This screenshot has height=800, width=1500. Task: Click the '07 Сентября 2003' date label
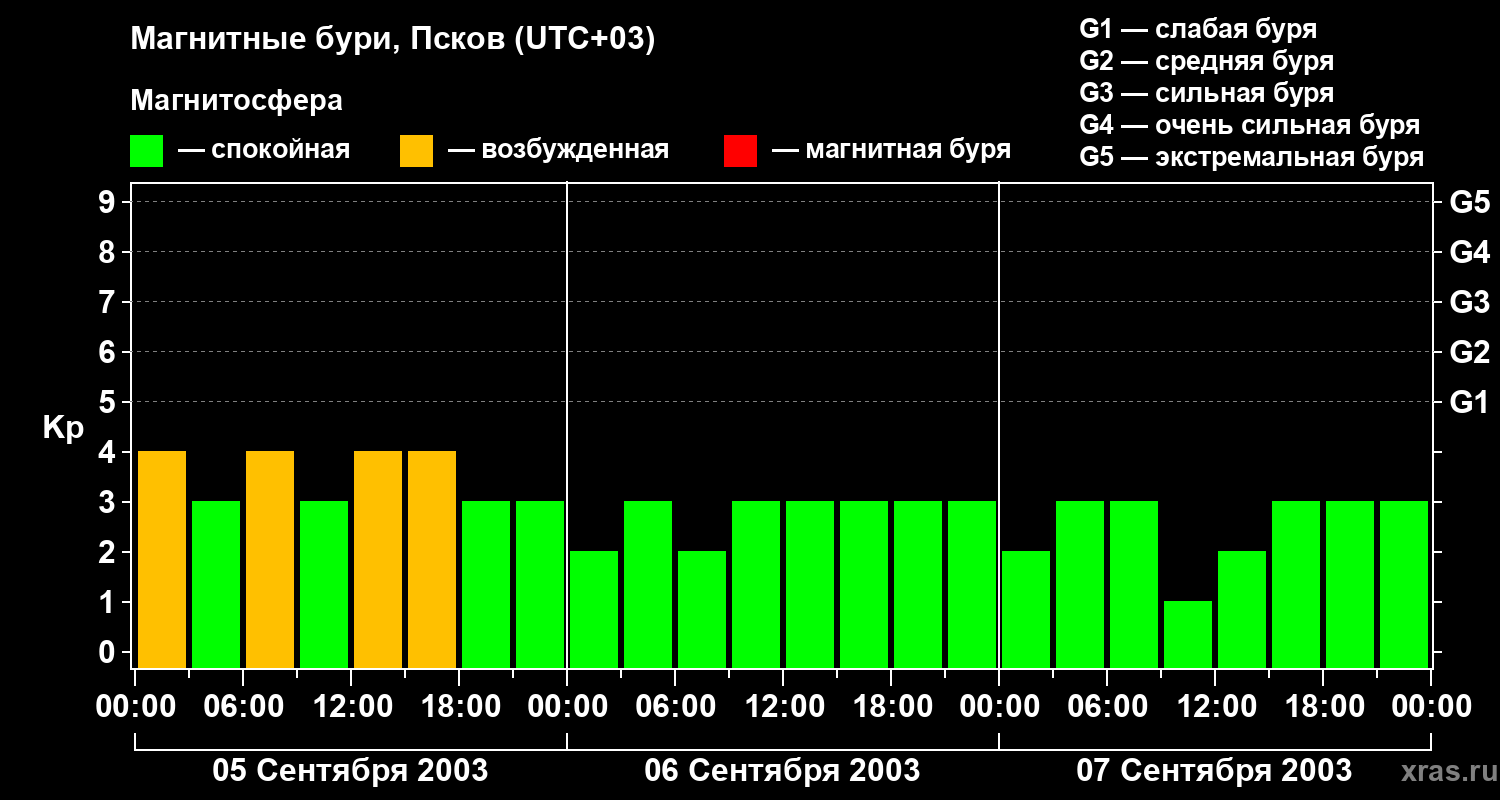1214,770
